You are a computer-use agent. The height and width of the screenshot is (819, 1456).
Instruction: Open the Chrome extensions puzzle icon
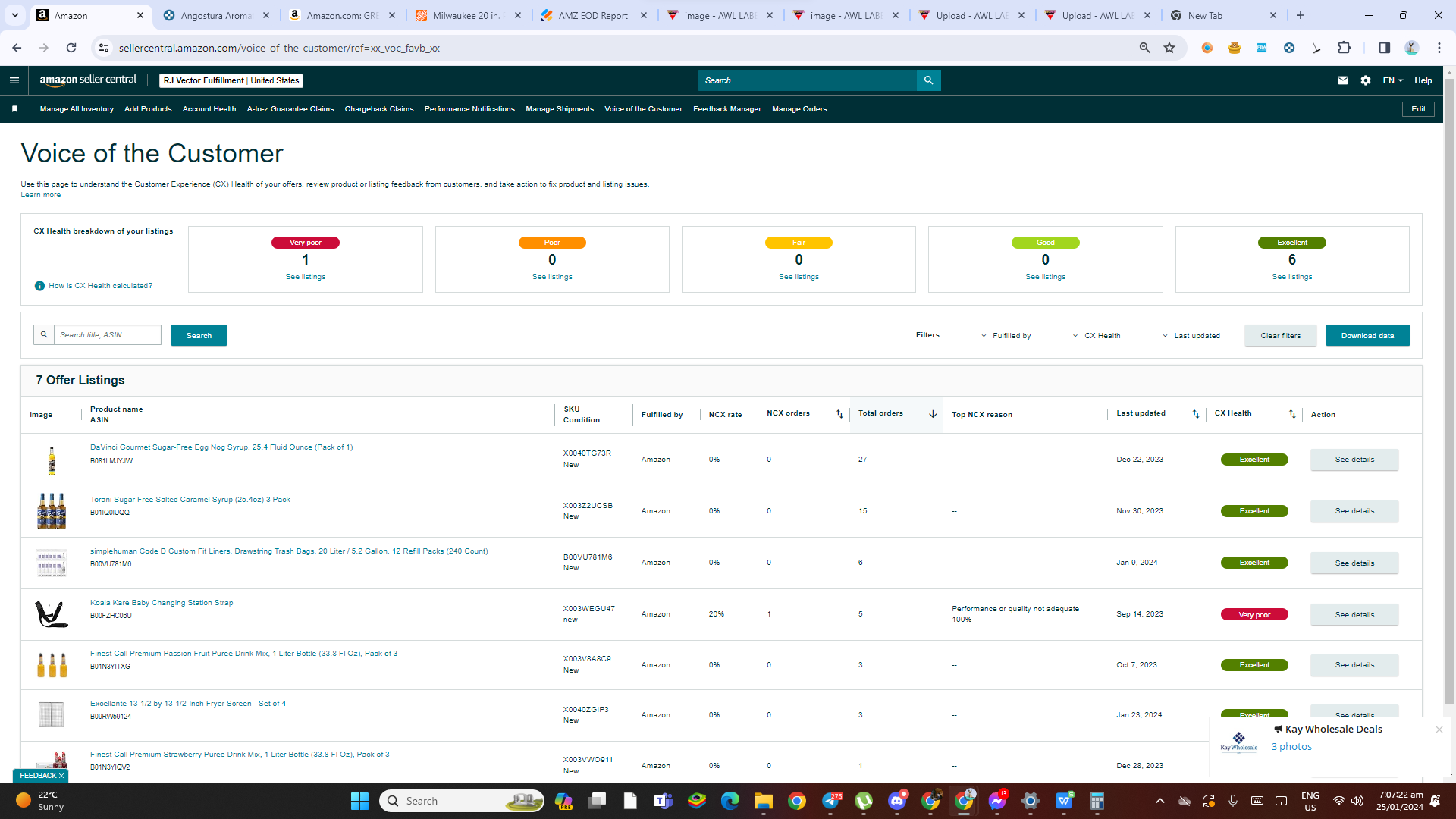coord(1344,48)
